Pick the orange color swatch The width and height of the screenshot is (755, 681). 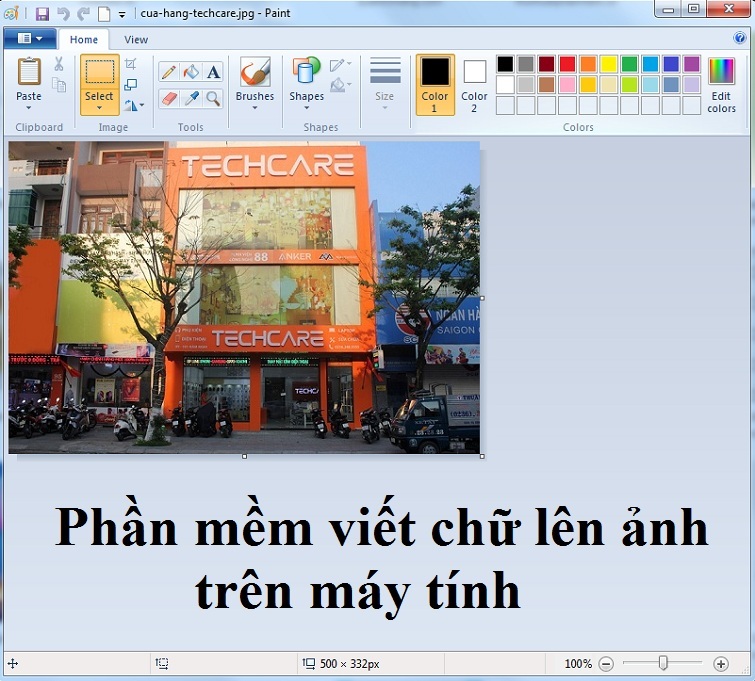pos(588,64)
